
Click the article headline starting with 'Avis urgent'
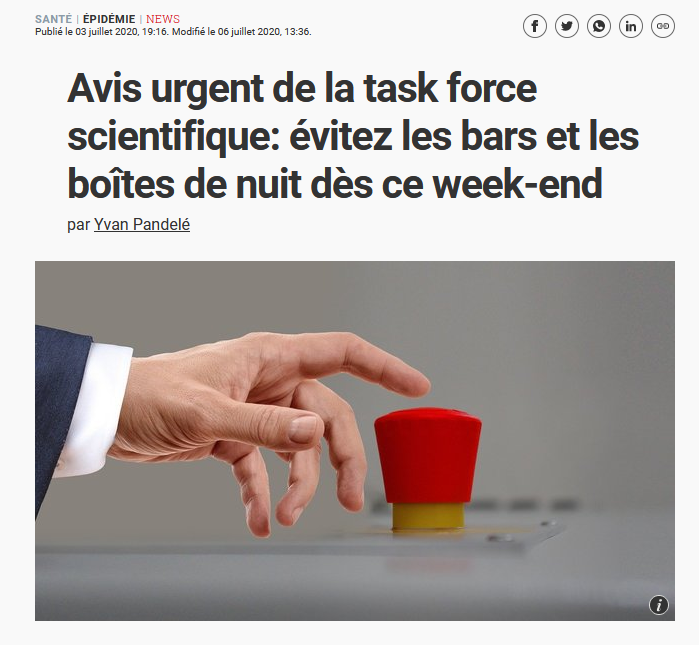click(353, 136)
